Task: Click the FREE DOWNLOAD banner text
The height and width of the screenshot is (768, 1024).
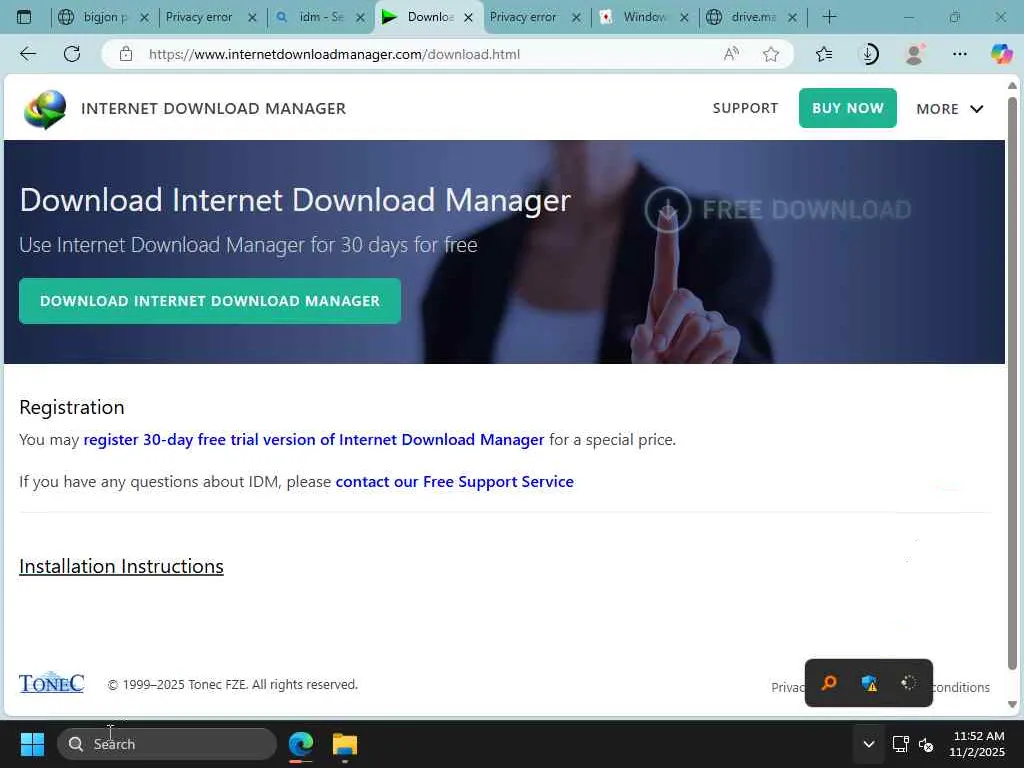Action: (x=807, y=210)
